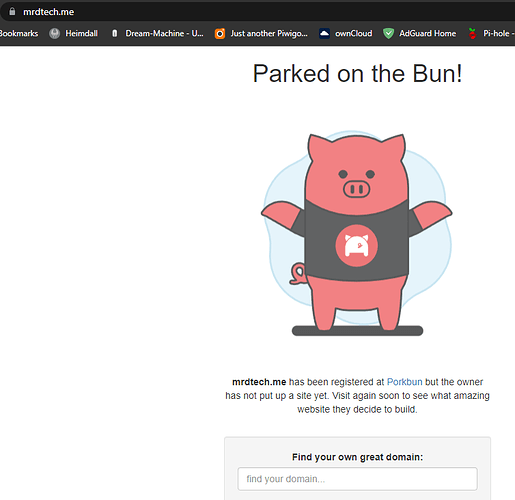Open the Dream-Machine bookmark favicon
515x500 pixels.
pos(115,33)
